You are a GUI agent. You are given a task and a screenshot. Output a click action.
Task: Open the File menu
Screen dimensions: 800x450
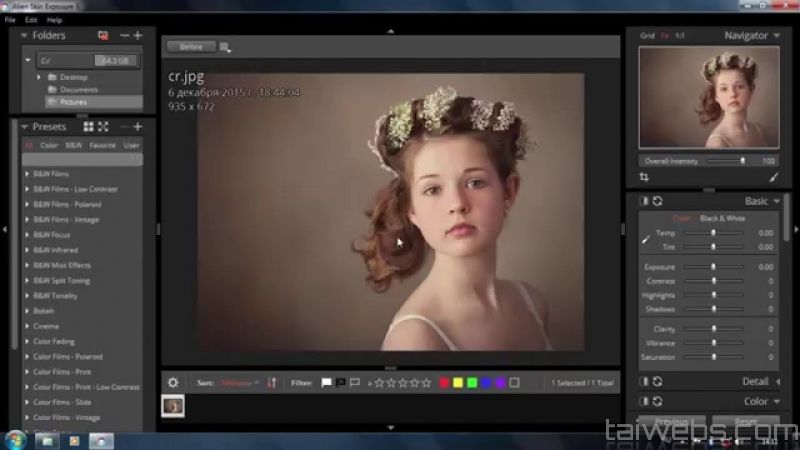(10, 20)
